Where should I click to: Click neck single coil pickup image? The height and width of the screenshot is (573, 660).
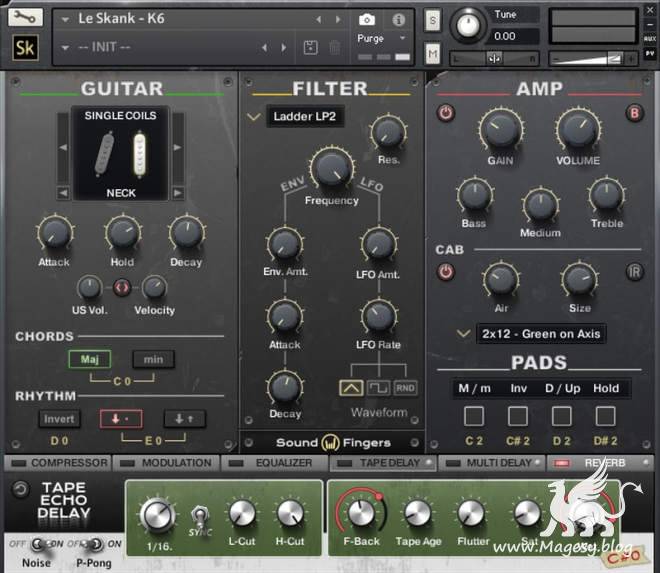tap(140, 154)
